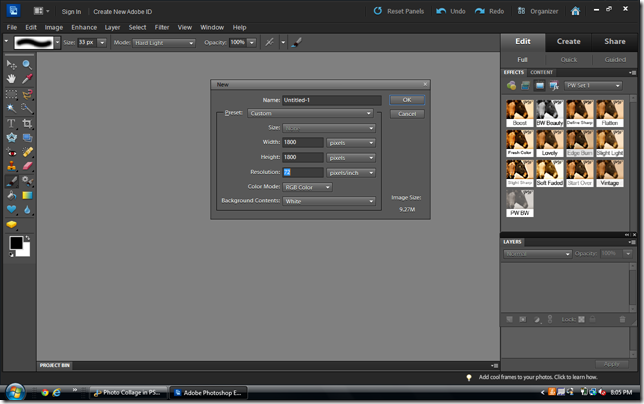Viewport: 644px width, 404px height.
Task: Select the Gradient tool
Action: (27, 195)
